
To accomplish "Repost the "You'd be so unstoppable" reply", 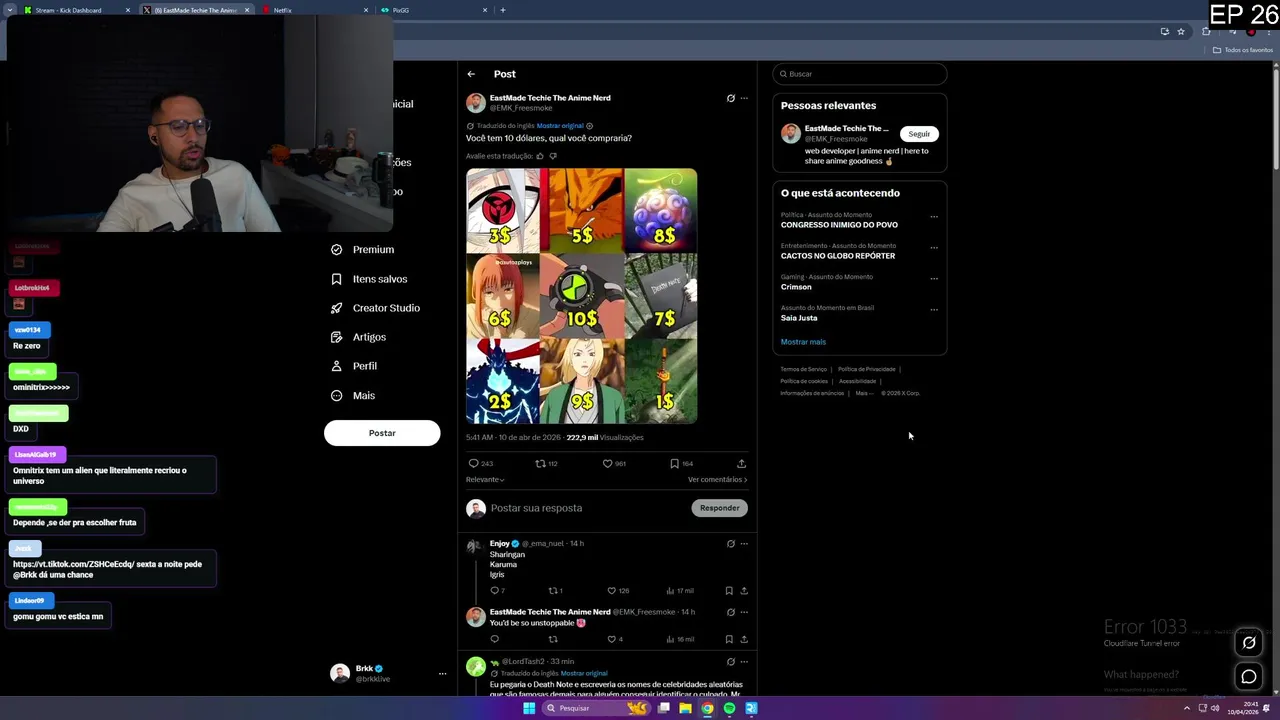I will pyautogui.click(x=553, y=639).
